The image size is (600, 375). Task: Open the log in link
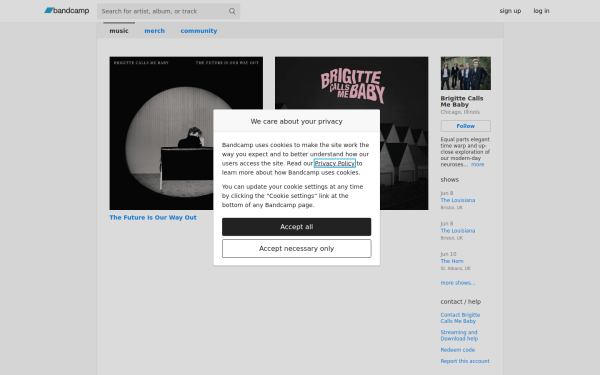541,11
